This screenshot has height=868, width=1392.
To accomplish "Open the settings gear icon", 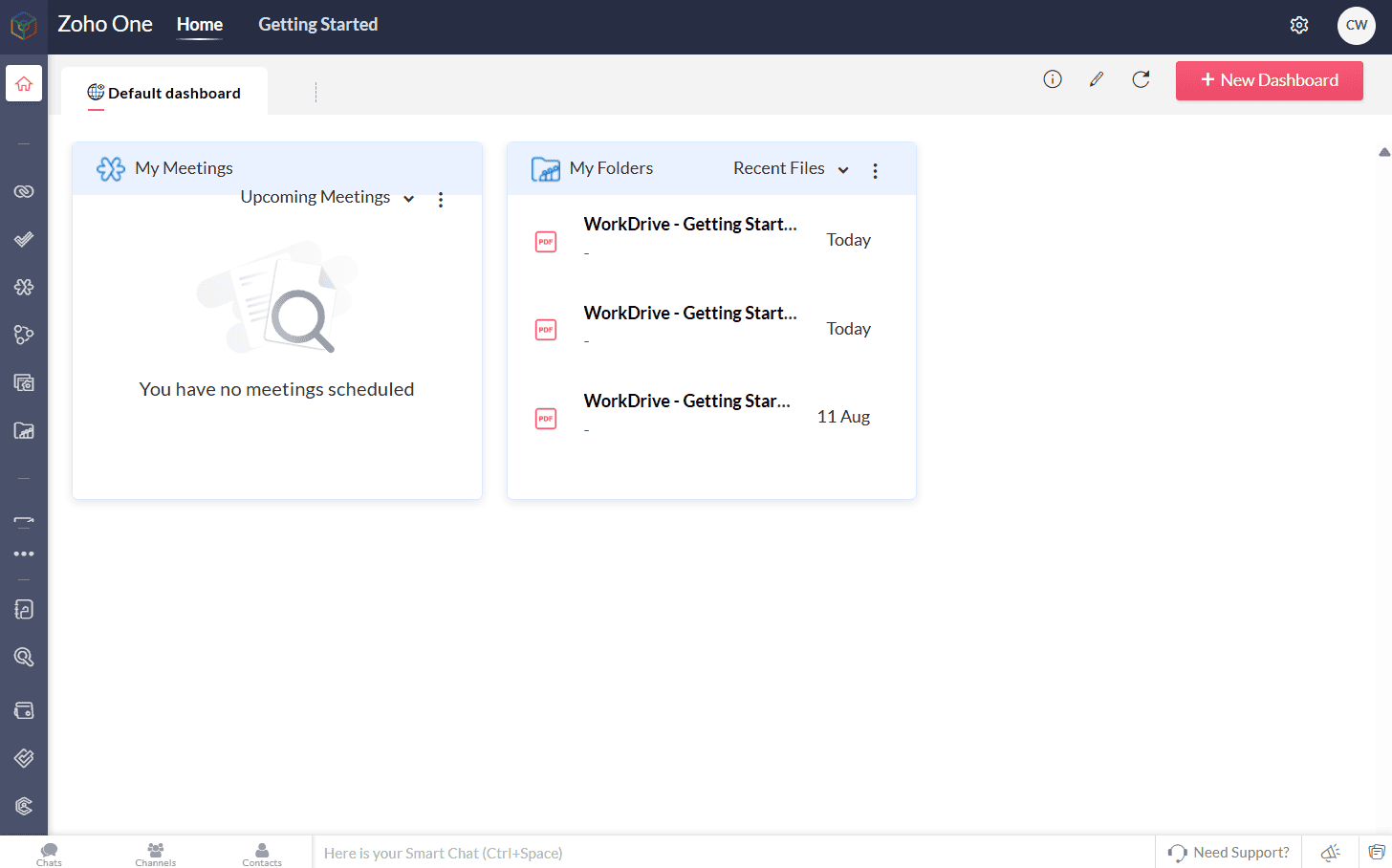I will tap(1298, 26).
